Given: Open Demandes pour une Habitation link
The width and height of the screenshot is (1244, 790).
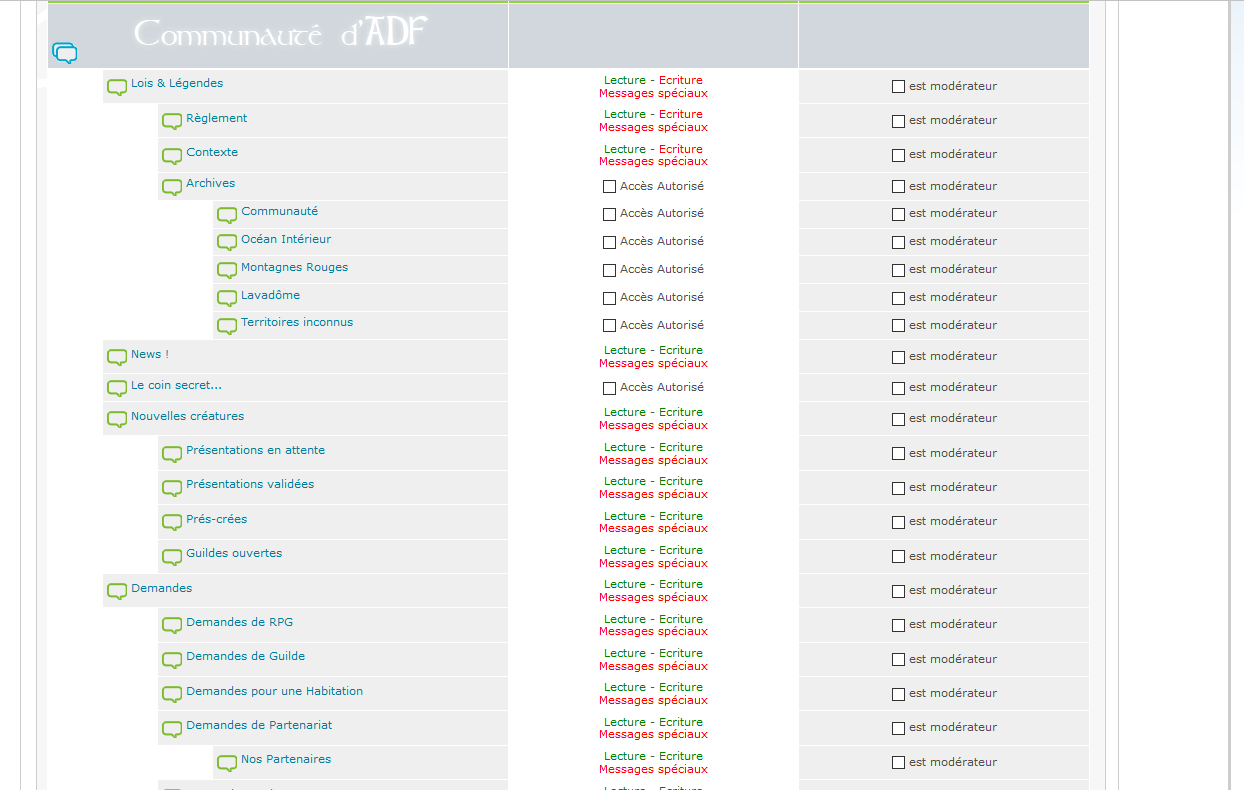Looking at the screenshot, I should coord(275,691).
